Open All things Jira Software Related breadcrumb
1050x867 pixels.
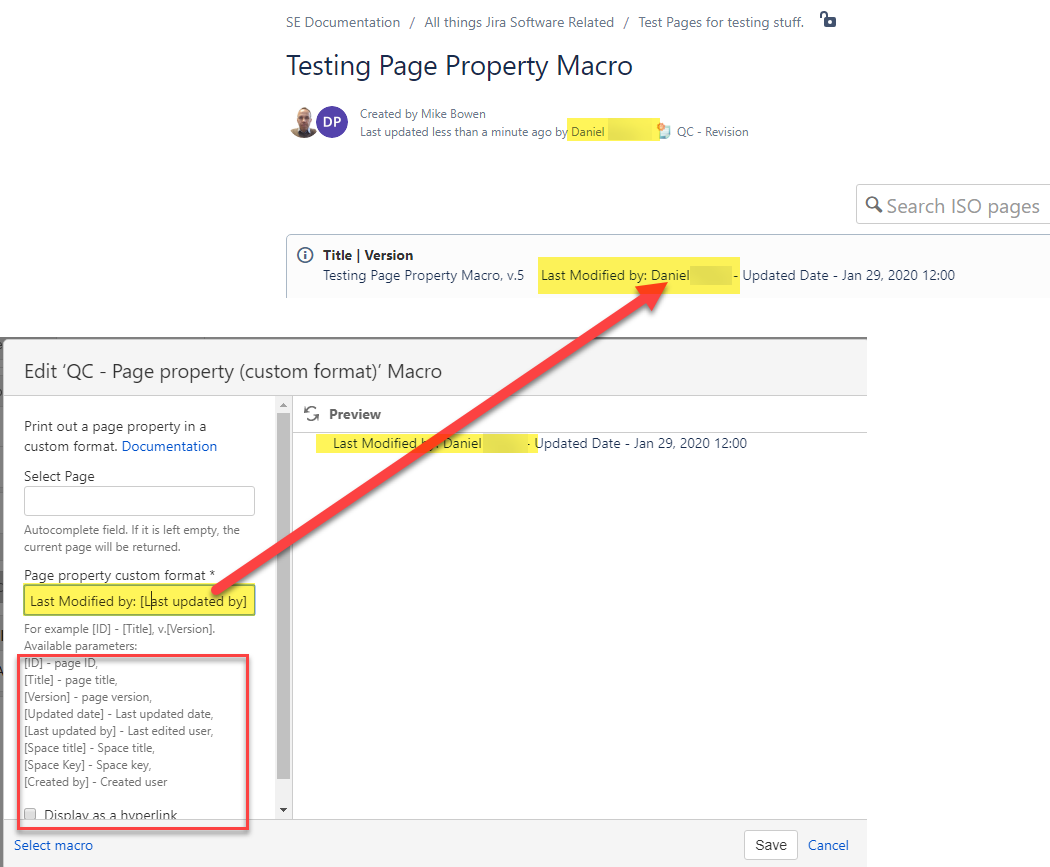519,22
